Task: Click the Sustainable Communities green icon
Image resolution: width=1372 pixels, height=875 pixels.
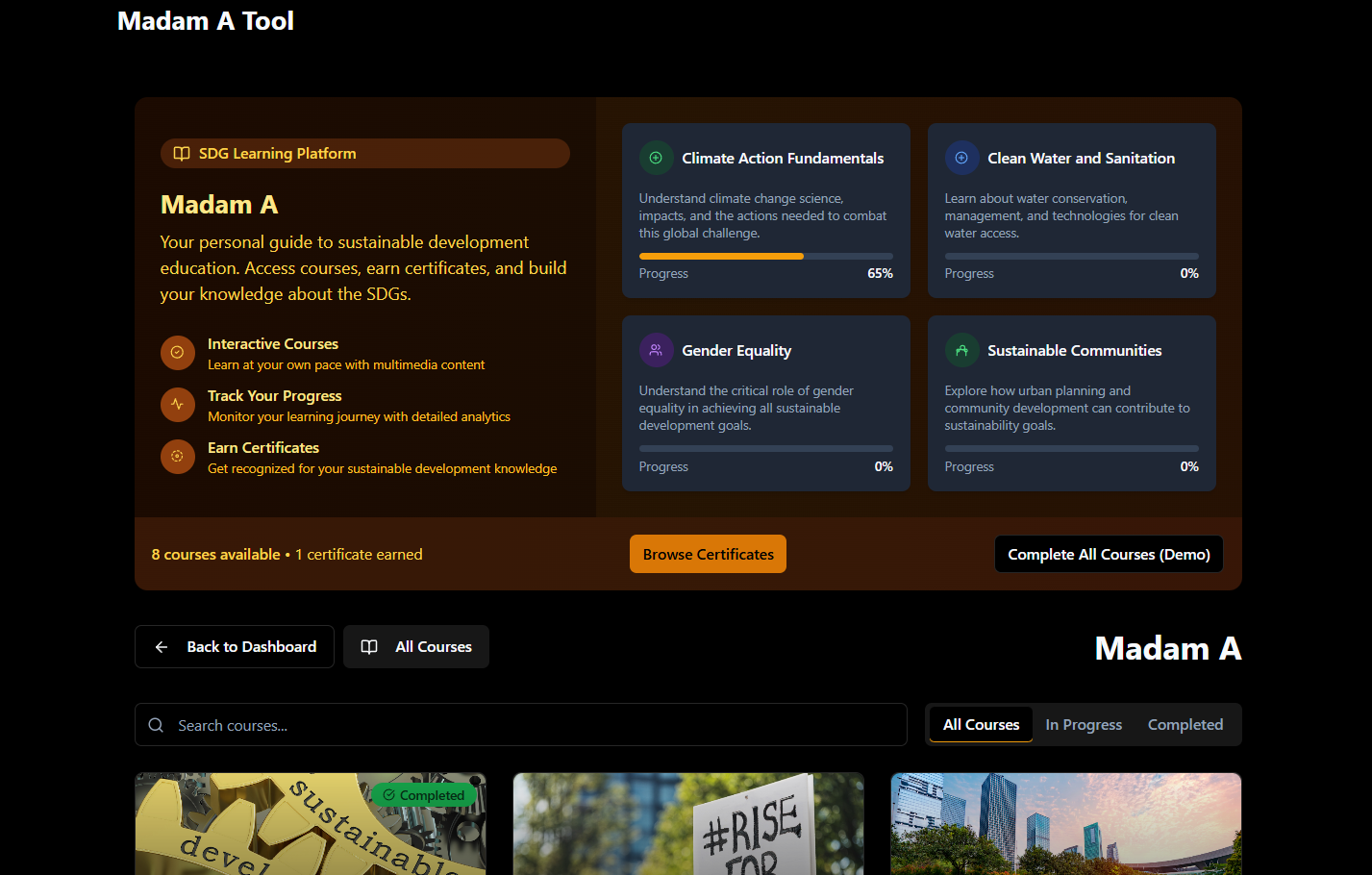Action: pyautogui.click(x=961, y=350)
